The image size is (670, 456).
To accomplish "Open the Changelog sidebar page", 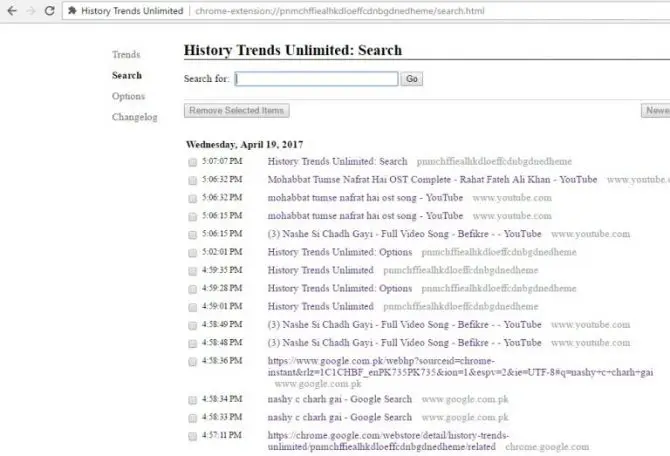I will pos(135,117).
